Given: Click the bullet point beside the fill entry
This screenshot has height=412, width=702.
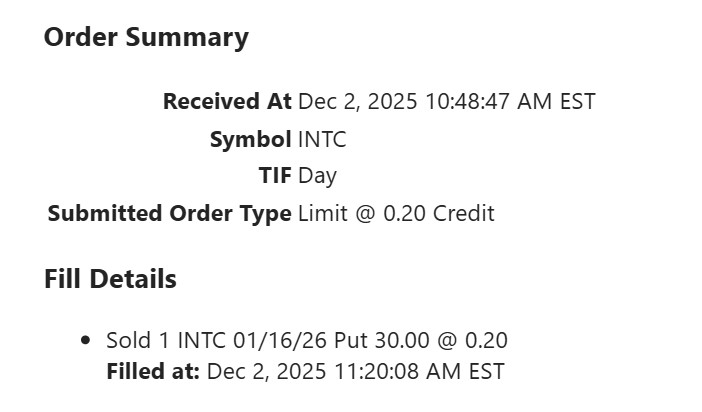Looking at the screenshot, I should tap(85, 341).
